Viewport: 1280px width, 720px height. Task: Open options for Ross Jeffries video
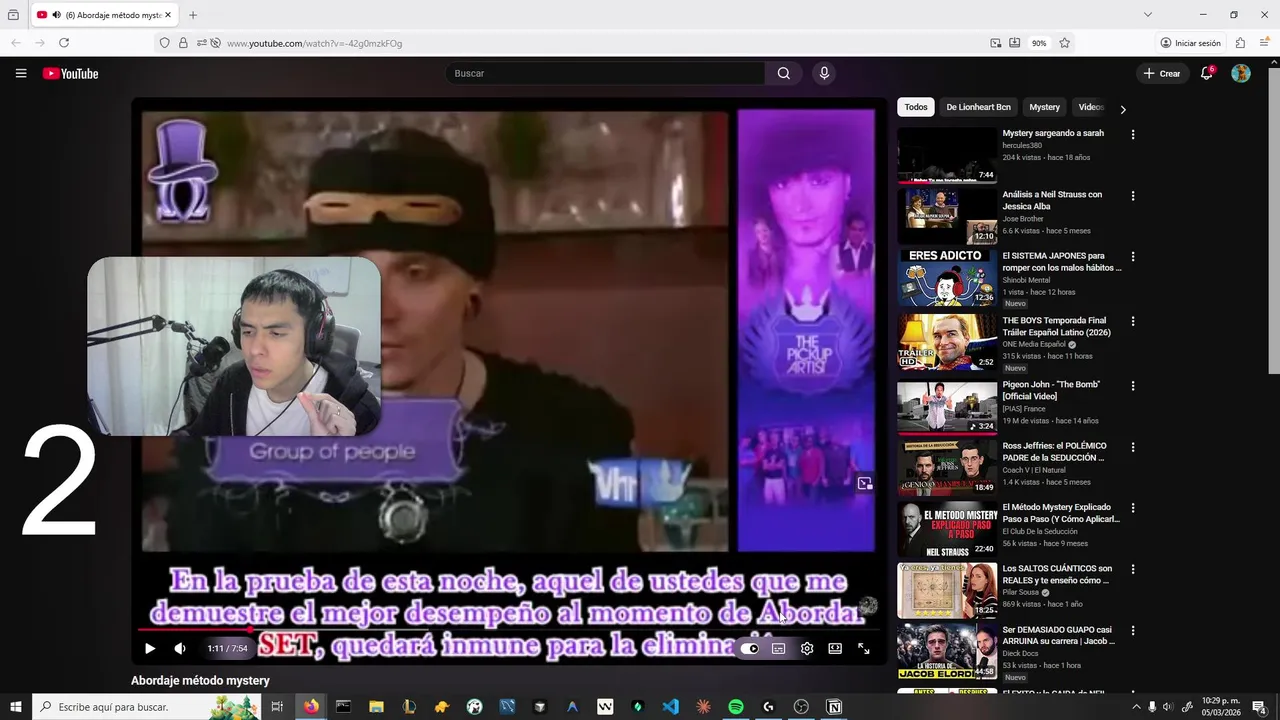(1133, 447)
